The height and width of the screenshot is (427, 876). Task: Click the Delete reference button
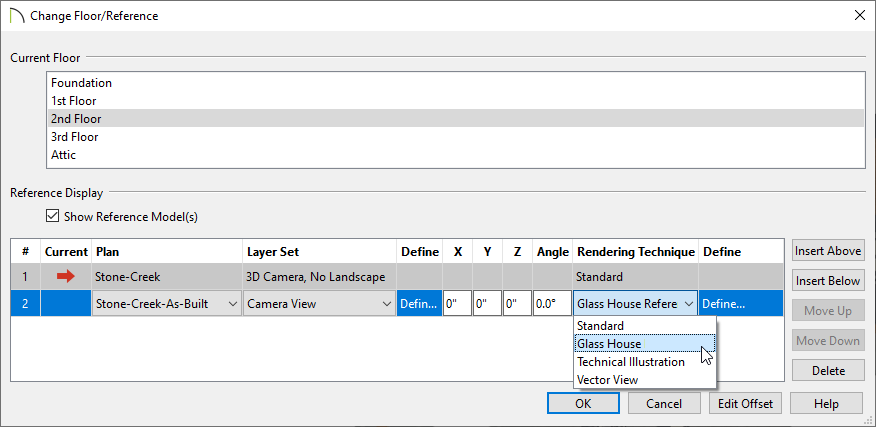[x=828, y=371]
